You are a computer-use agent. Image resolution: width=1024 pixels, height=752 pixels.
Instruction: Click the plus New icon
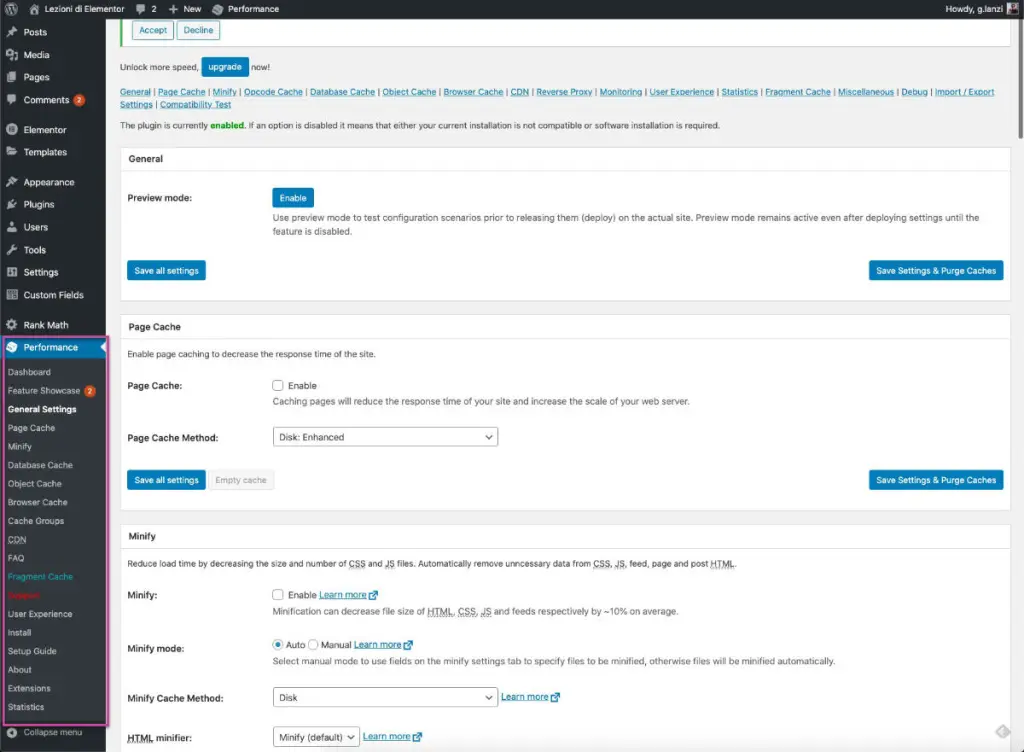tap(173, 9)
